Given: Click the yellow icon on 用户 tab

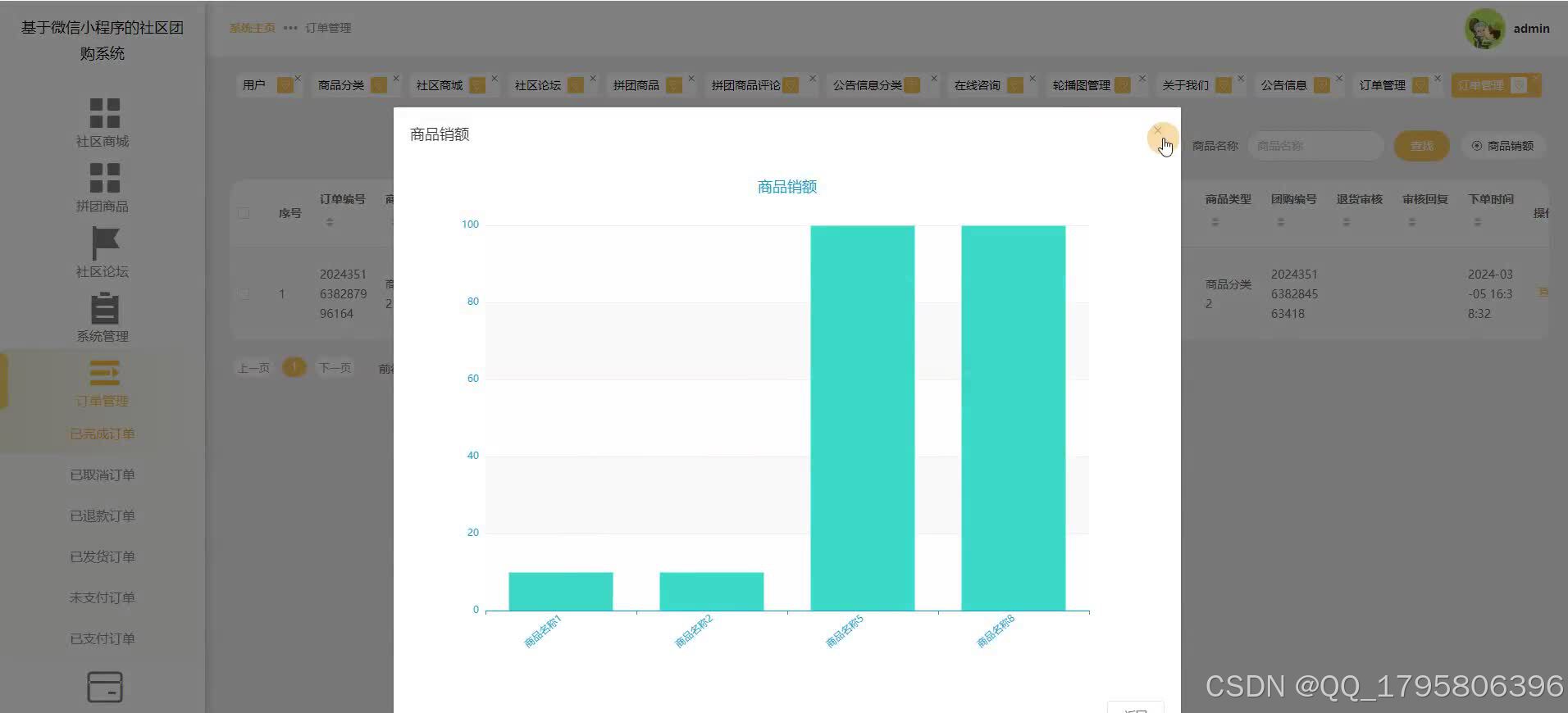Looking at the screenshot, I should [285, 85].
